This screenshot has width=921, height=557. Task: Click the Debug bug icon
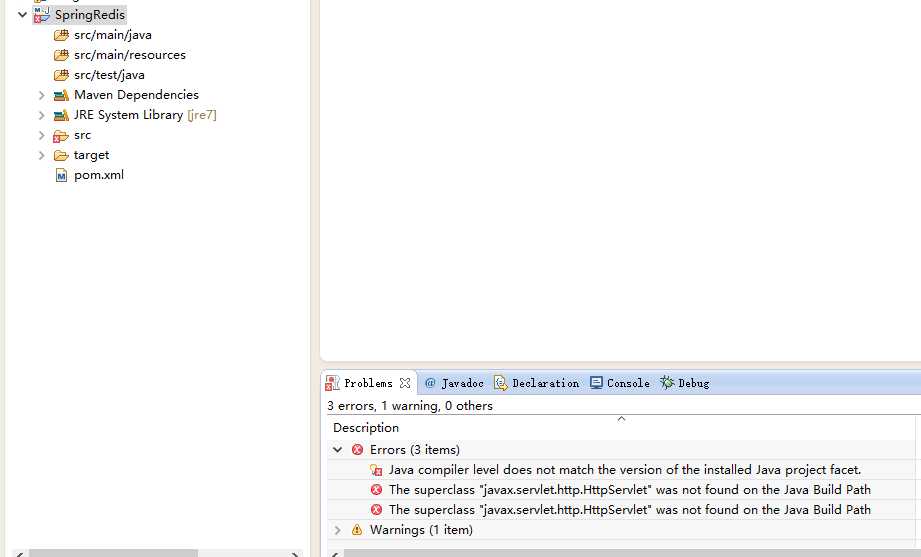tap(667, 382)
